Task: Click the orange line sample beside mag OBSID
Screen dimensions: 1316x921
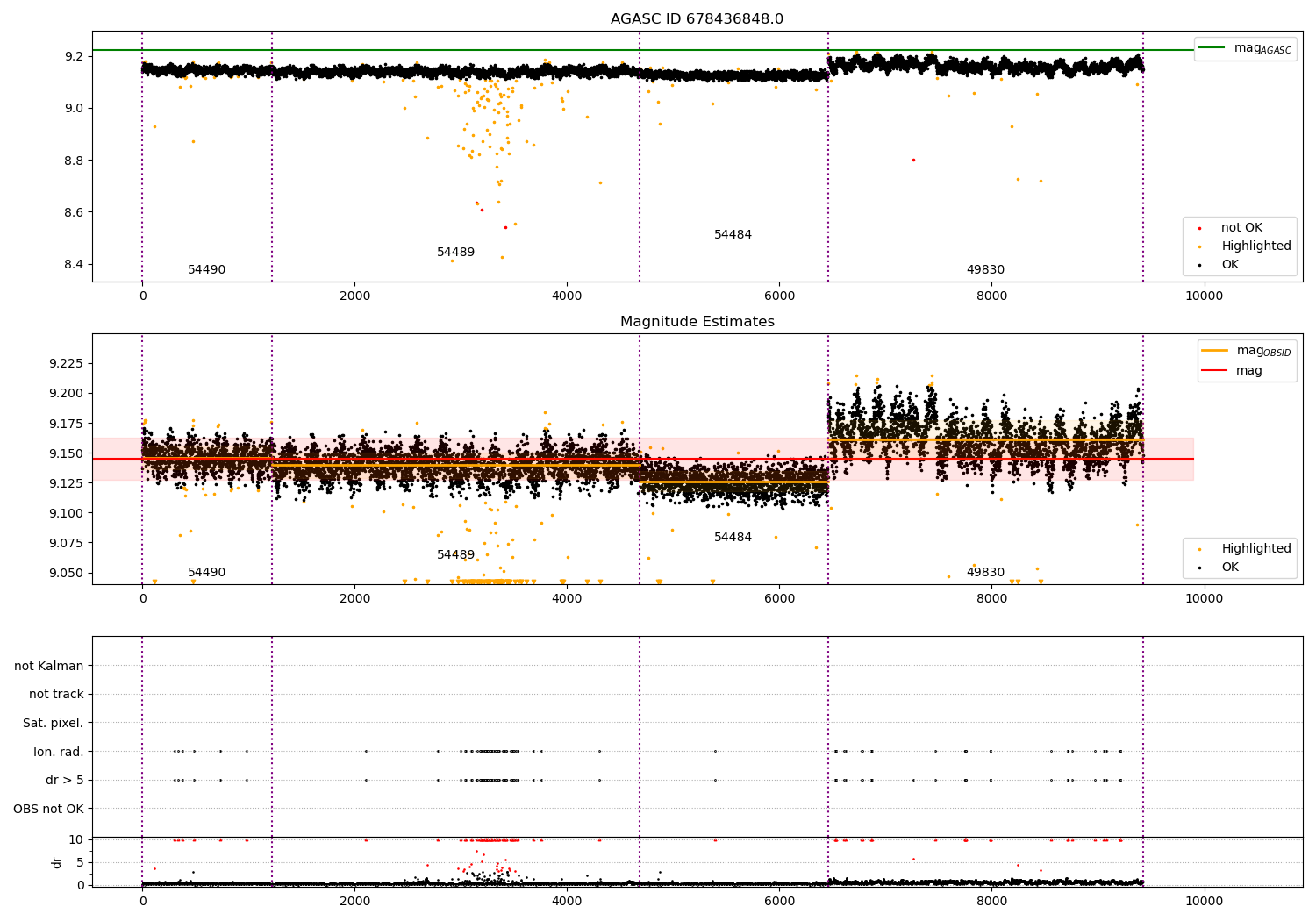Action: pos(1214,350)
